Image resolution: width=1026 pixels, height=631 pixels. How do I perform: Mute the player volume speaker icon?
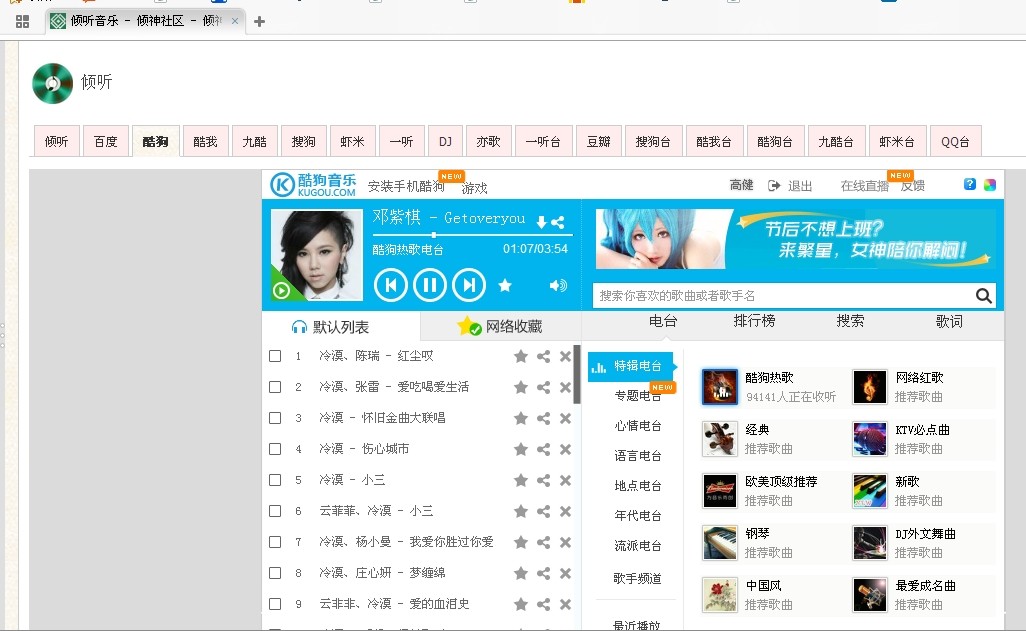pos(558,286)
